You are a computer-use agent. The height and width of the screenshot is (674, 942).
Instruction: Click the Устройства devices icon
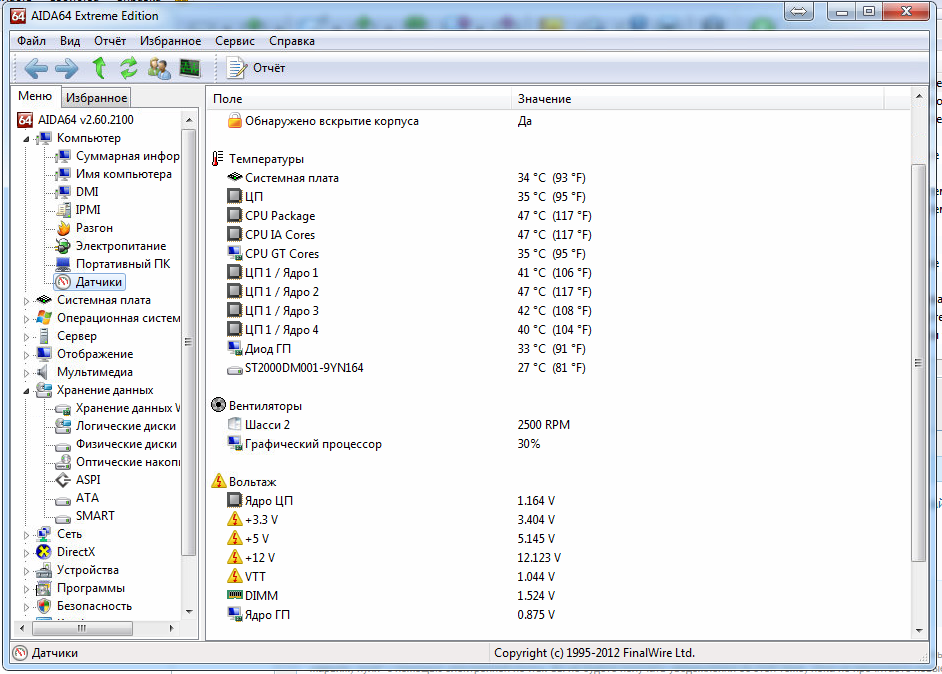tap(44, 570)
